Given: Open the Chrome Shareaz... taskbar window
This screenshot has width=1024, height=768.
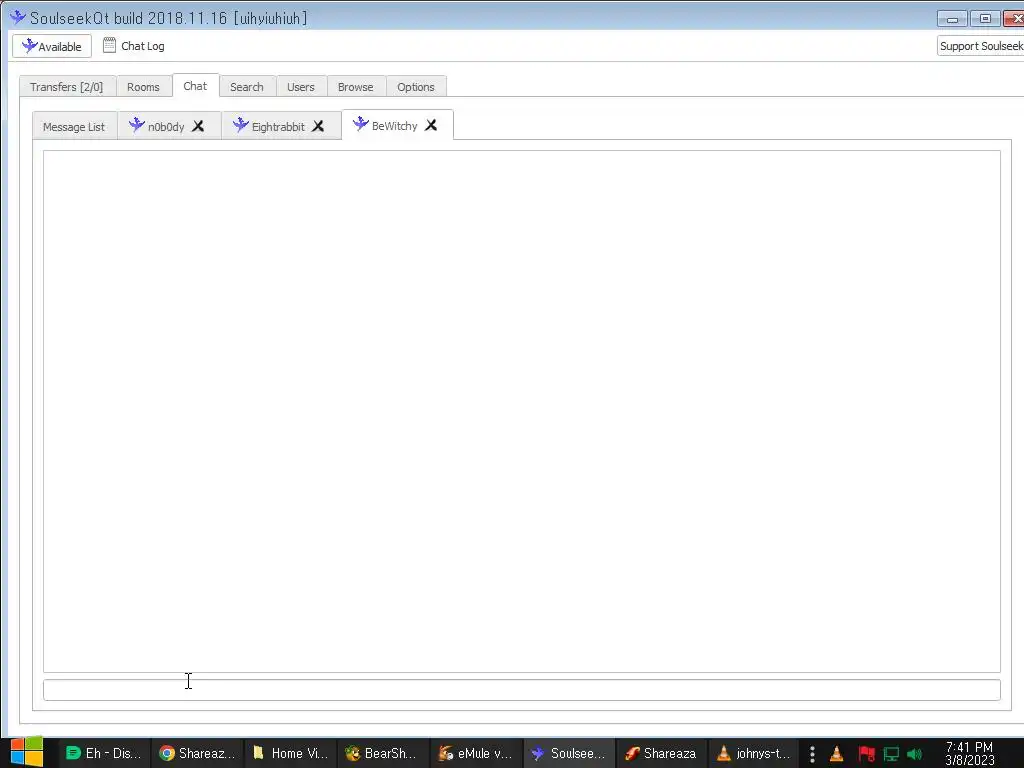Looking at the screenshot, I should click(197, 754).
